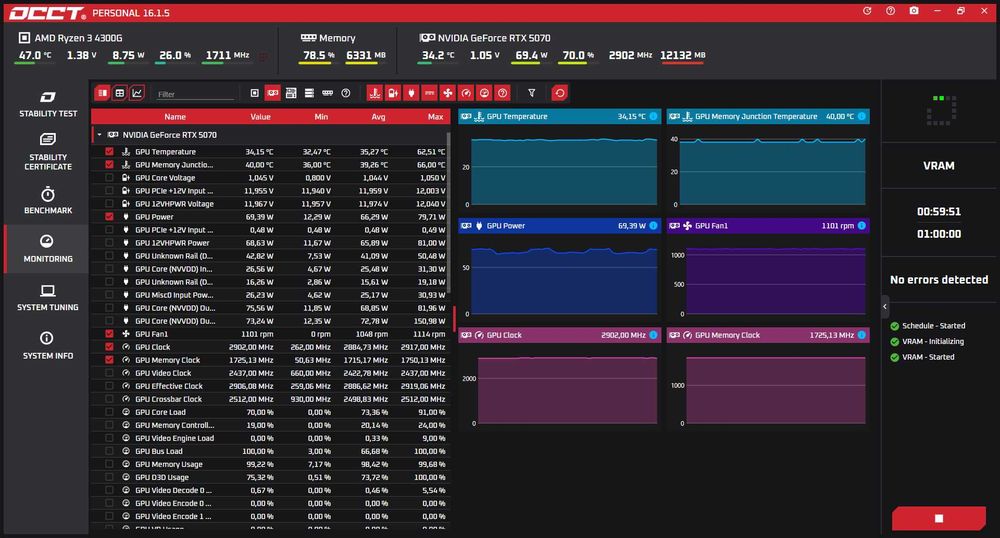Click the GPU Memory Junction Temperature graph header
This screenshot has width=1000, height=538.
point(768,116)
